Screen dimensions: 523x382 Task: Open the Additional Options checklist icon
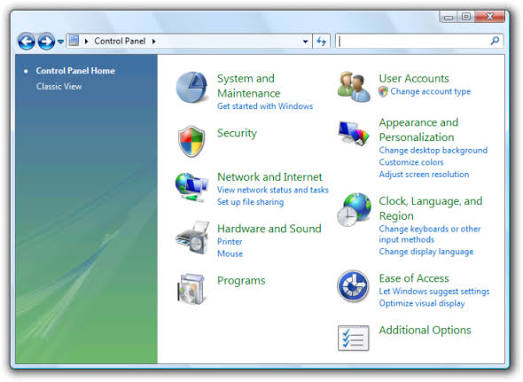pyautogui.click(x=353, y=338)
